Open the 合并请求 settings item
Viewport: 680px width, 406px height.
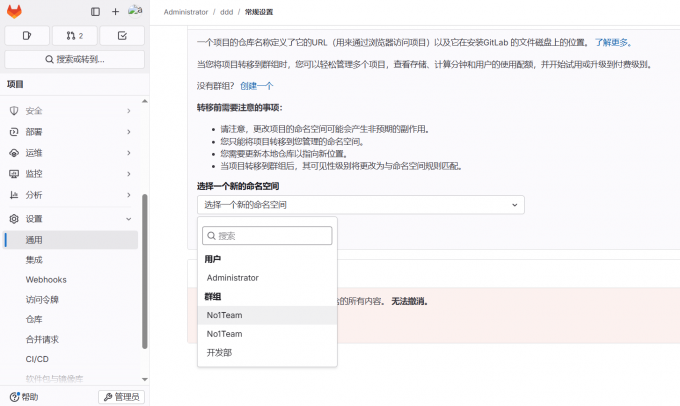point(71,339)
